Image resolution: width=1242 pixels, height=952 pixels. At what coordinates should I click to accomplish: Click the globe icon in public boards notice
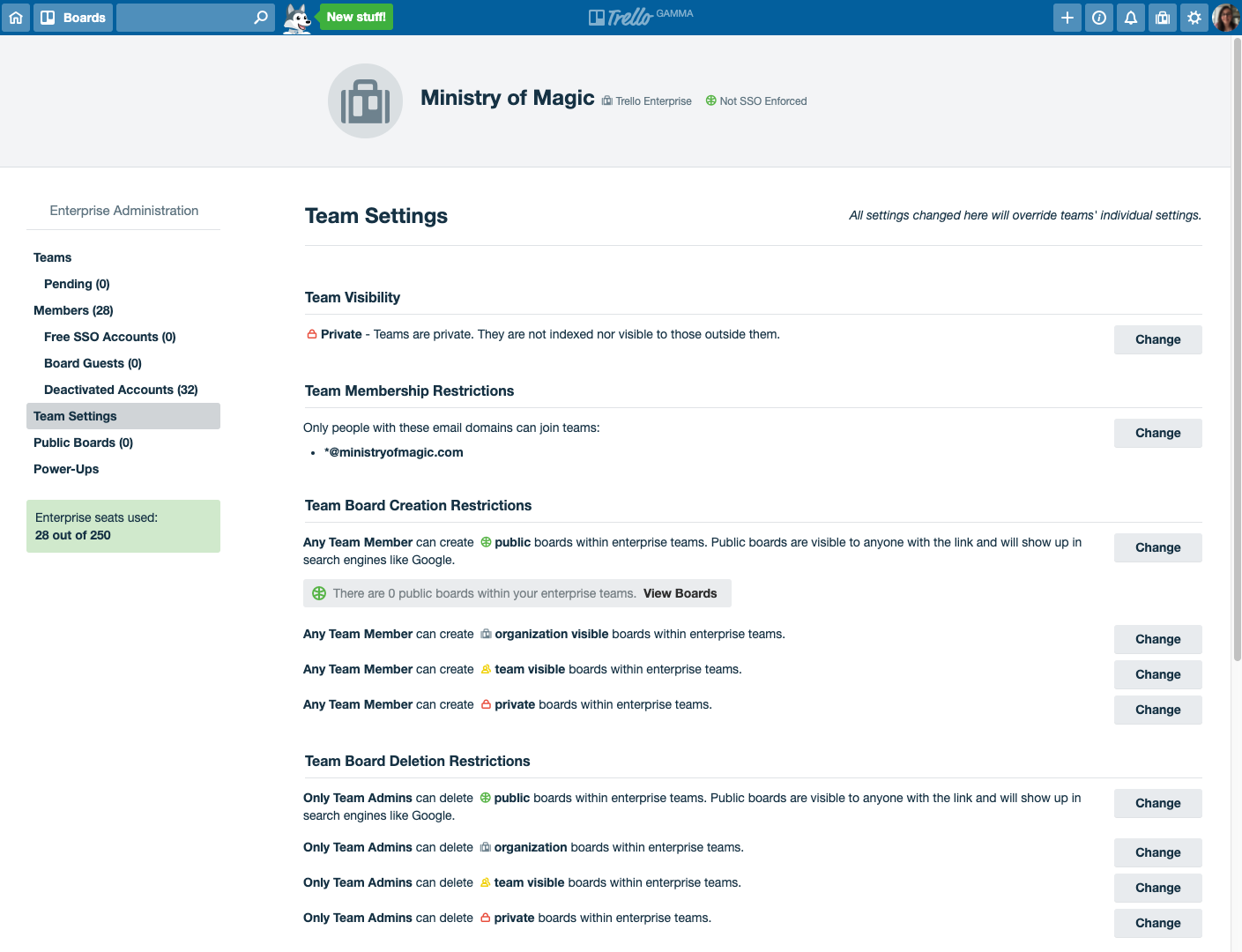(x=319, y=593)
